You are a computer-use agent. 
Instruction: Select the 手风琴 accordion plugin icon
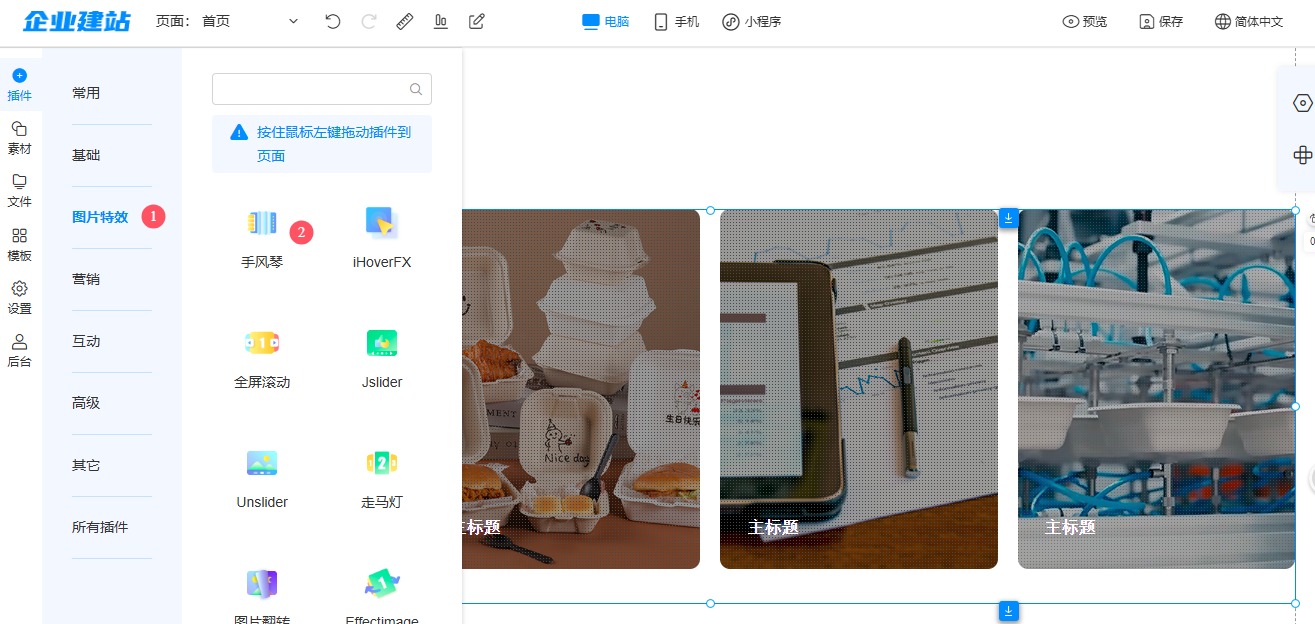coord(262,223)
